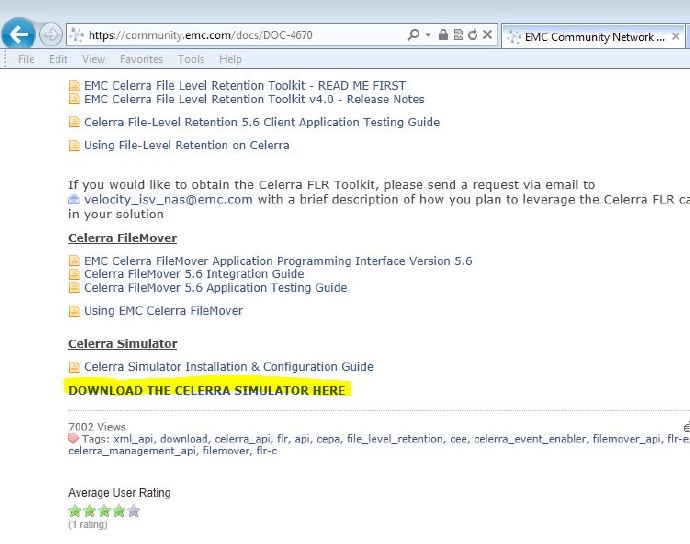Refresh the page with reload icon

click(473, 34)
